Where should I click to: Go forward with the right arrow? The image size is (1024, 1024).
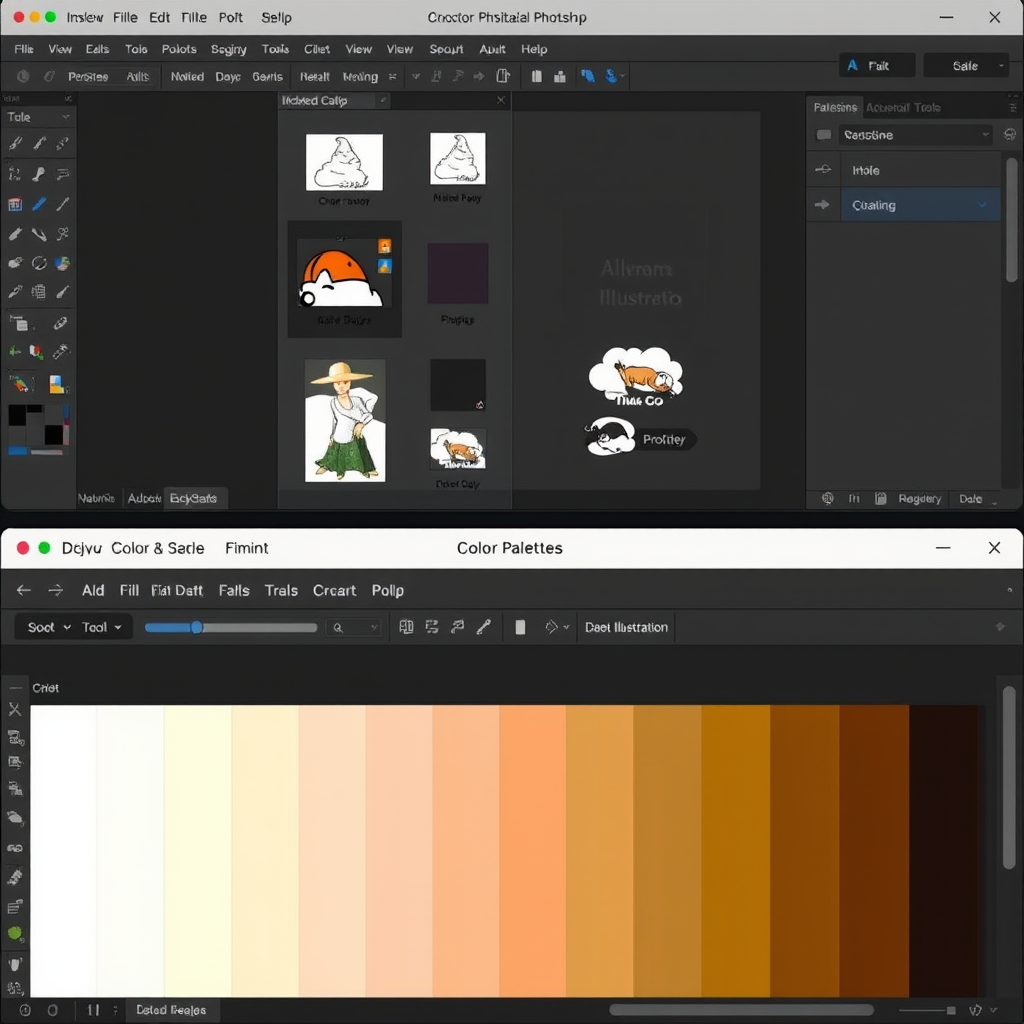56,590
